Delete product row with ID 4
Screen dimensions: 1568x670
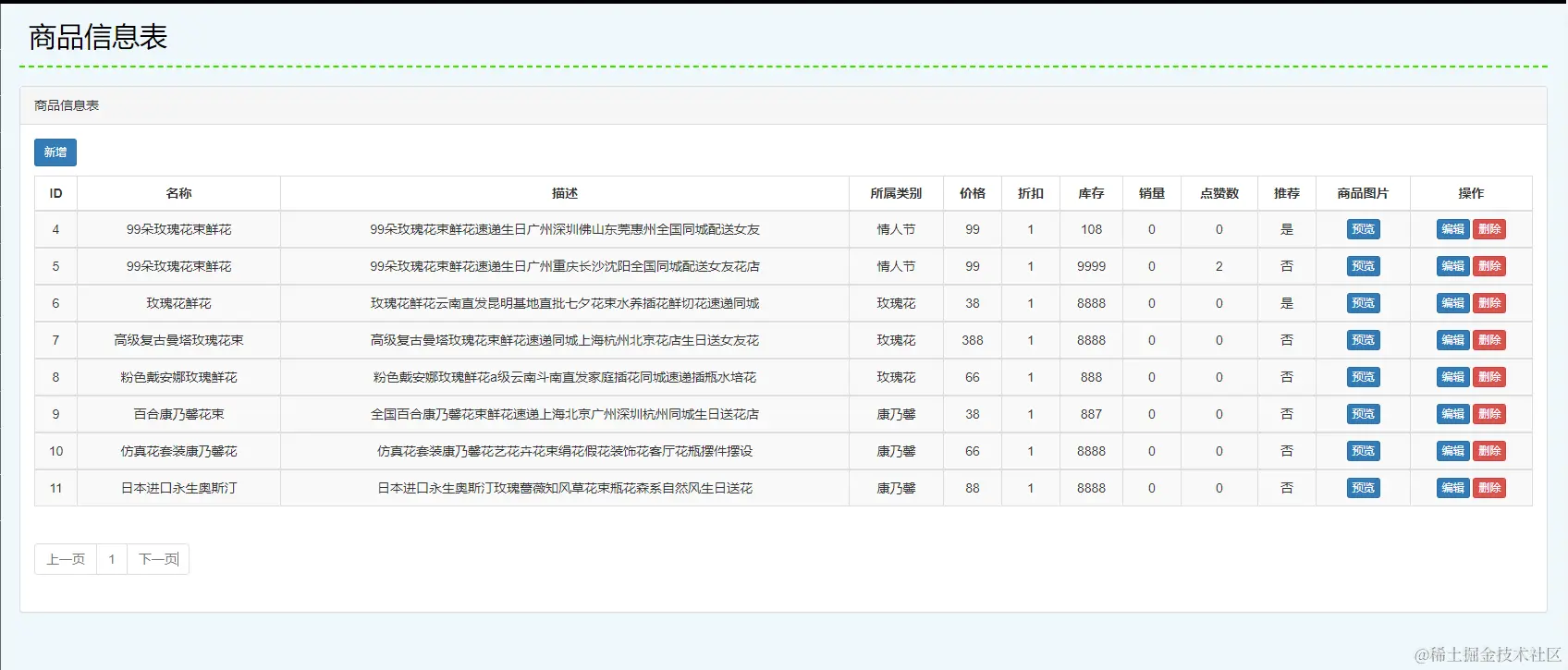click(x=1489, y=229)
